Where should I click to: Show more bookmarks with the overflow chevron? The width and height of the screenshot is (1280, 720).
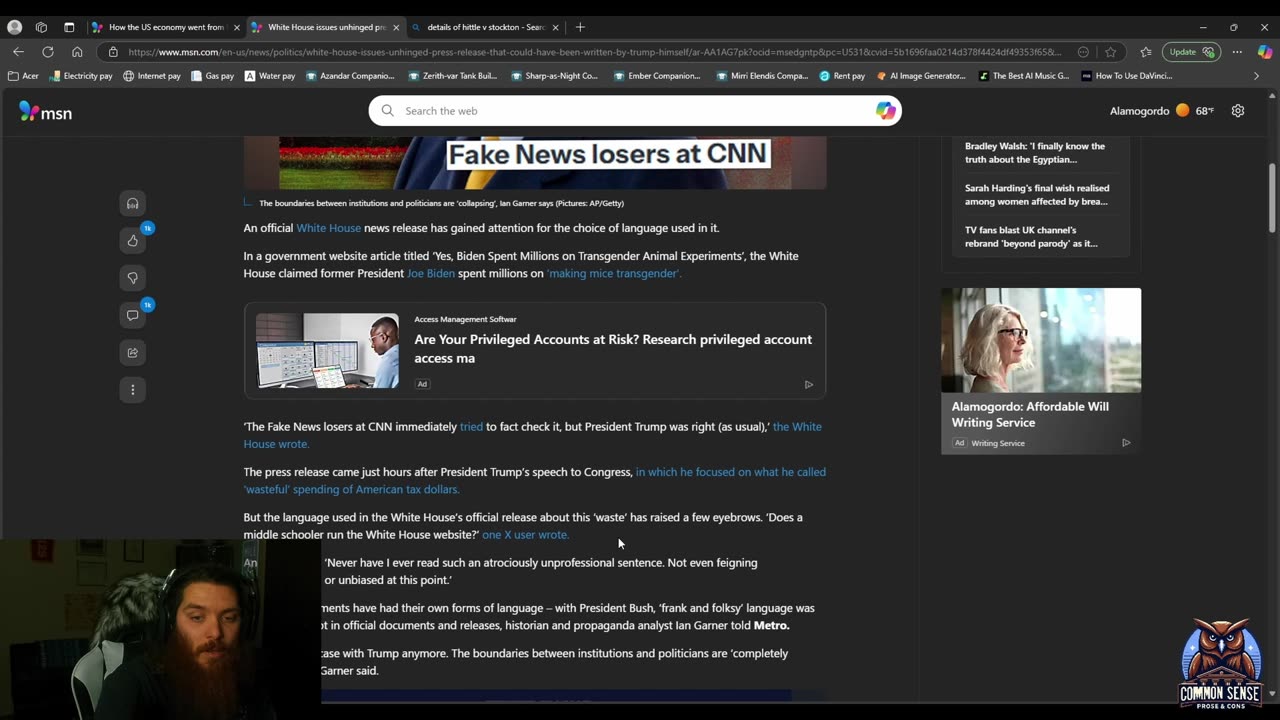pos(1257,76)
